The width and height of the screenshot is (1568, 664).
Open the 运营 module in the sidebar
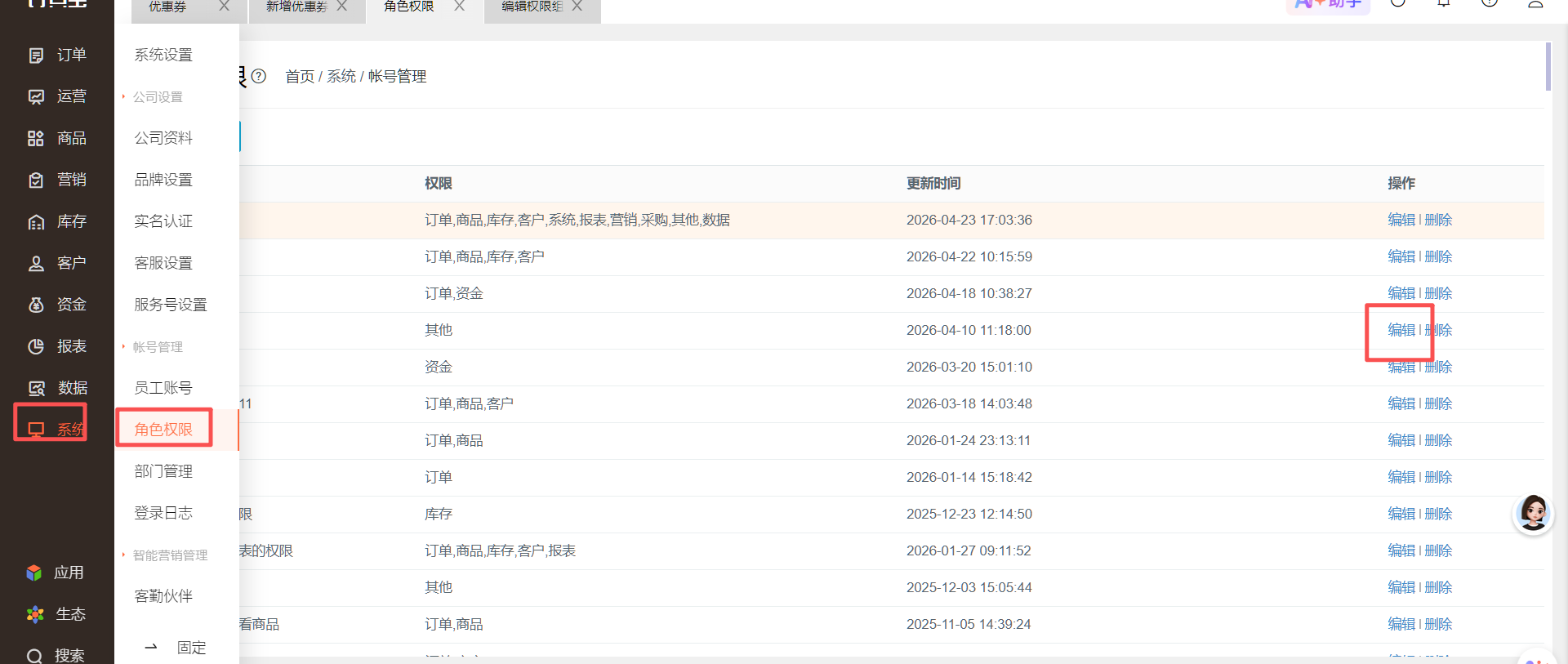(56, 96)
